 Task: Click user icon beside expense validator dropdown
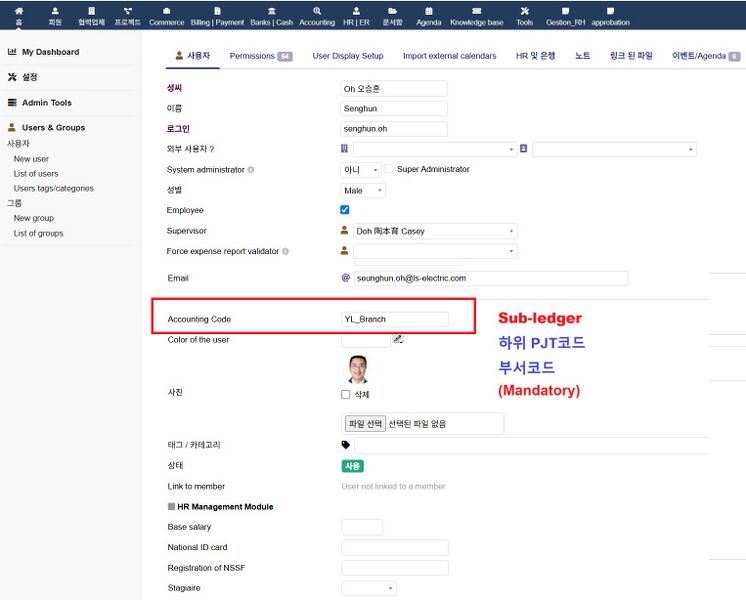tap(344, 251)
